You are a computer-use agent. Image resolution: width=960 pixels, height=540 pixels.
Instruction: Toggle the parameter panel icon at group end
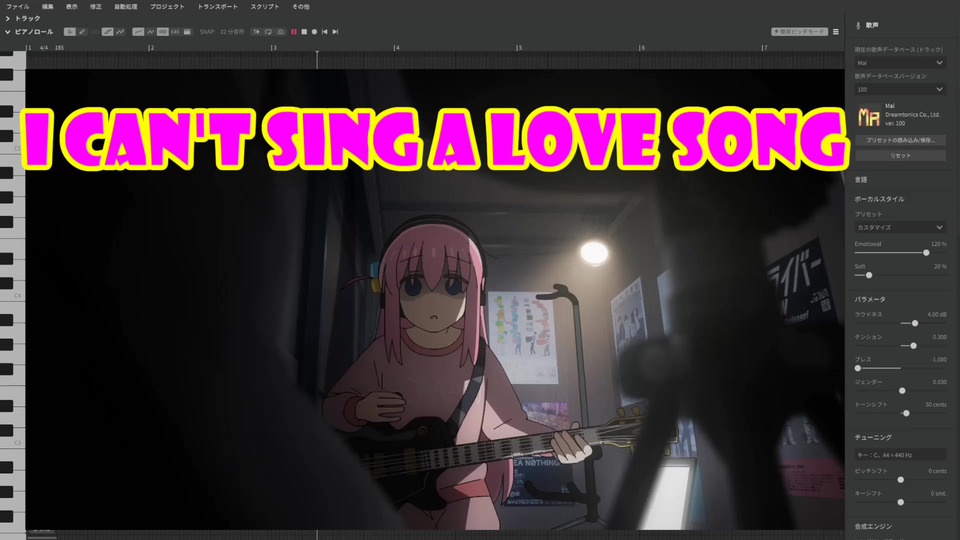[187, 32]
